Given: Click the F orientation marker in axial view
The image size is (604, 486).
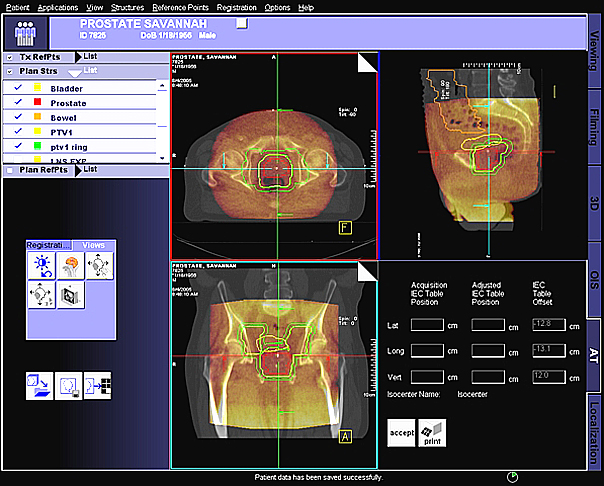Looking at the screenshot, I should (345, 228).
